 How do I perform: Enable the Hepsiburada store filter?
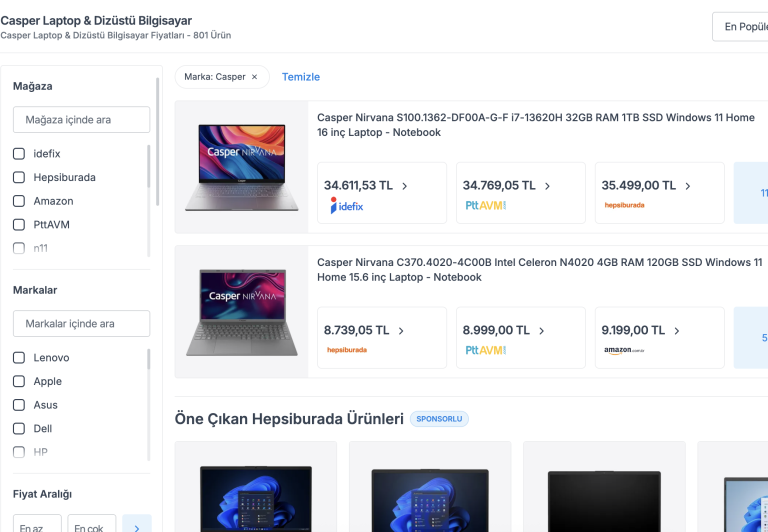(x=19, y=177)
